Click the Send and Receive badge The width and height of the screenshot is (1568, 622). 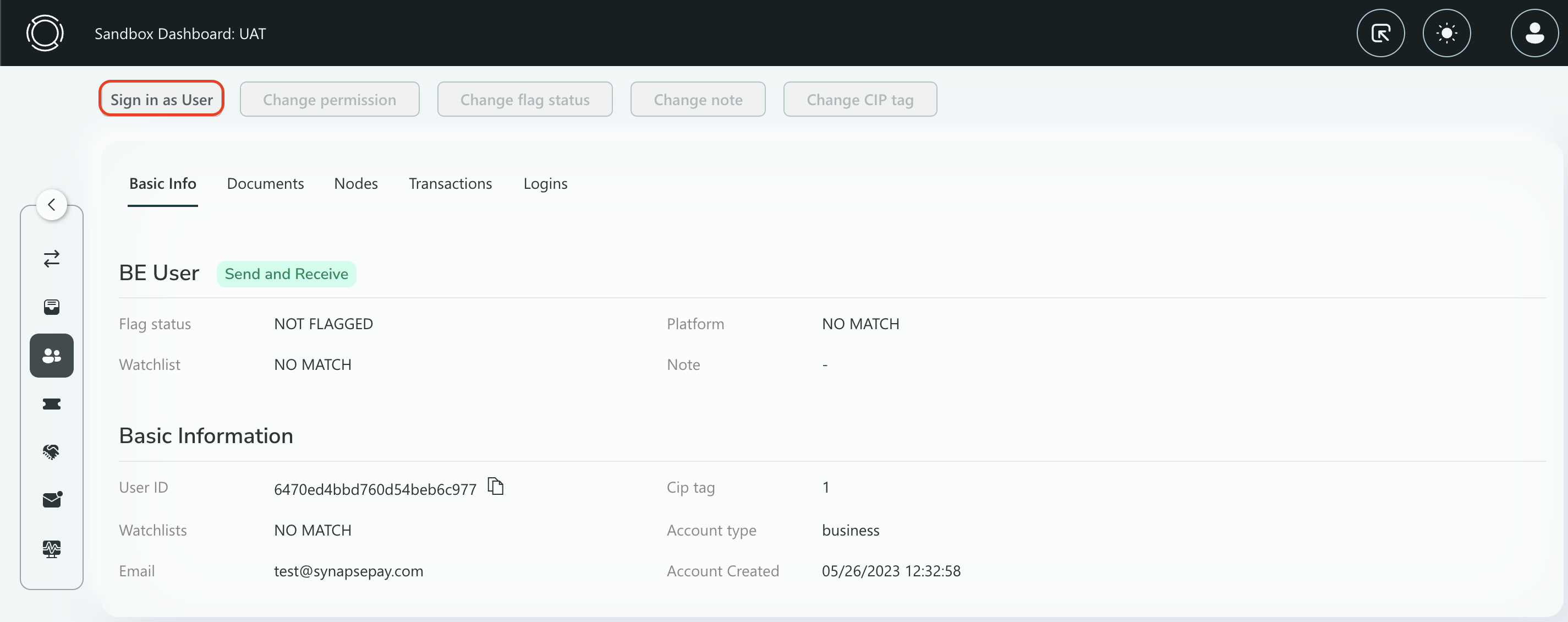(286, 274)
